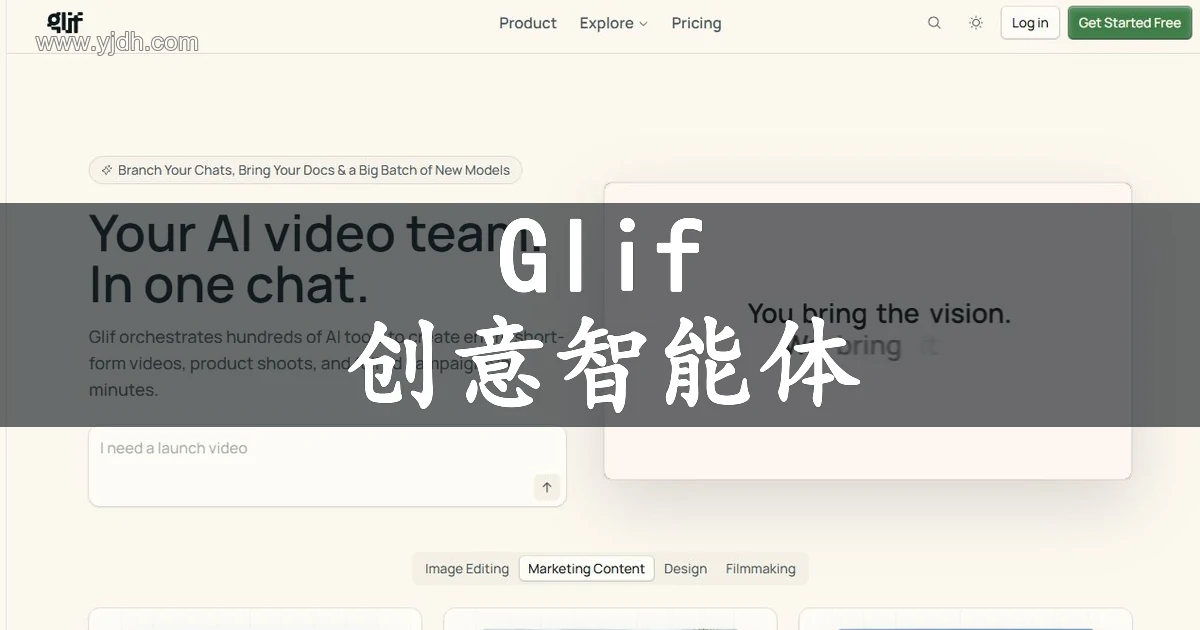The width and height of the screenshot is (1200, 630).
Task: Click the "You bring the vision" preview card
Action: click(868, 331)
